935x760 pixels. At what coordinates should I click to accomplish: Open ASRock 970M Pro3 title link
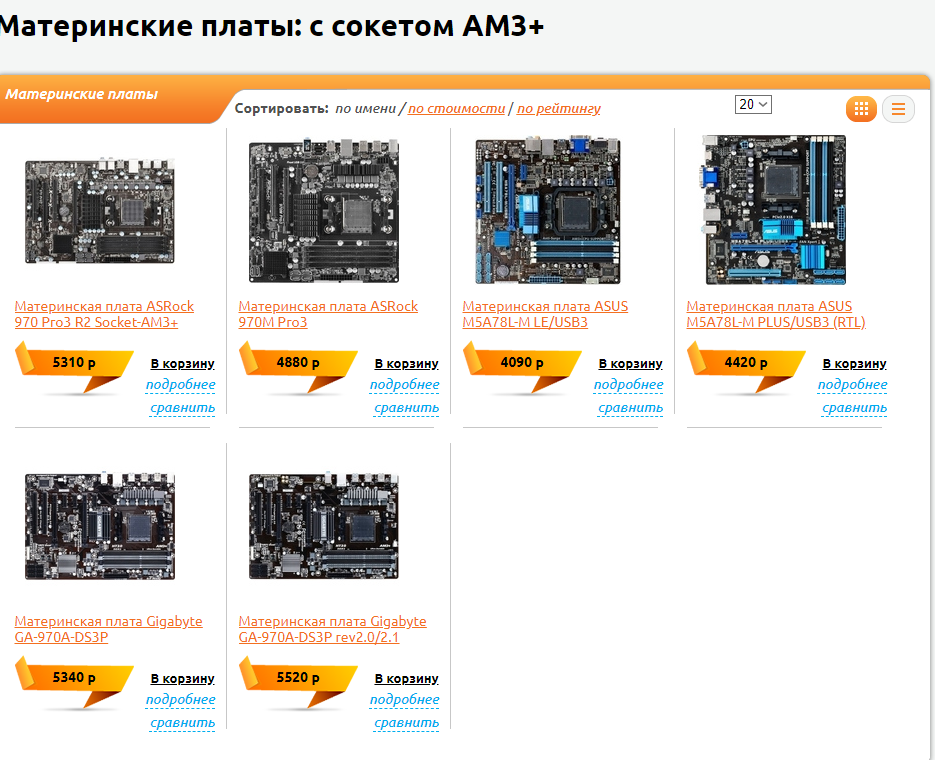pyautogui.click(x=328, y=314)
